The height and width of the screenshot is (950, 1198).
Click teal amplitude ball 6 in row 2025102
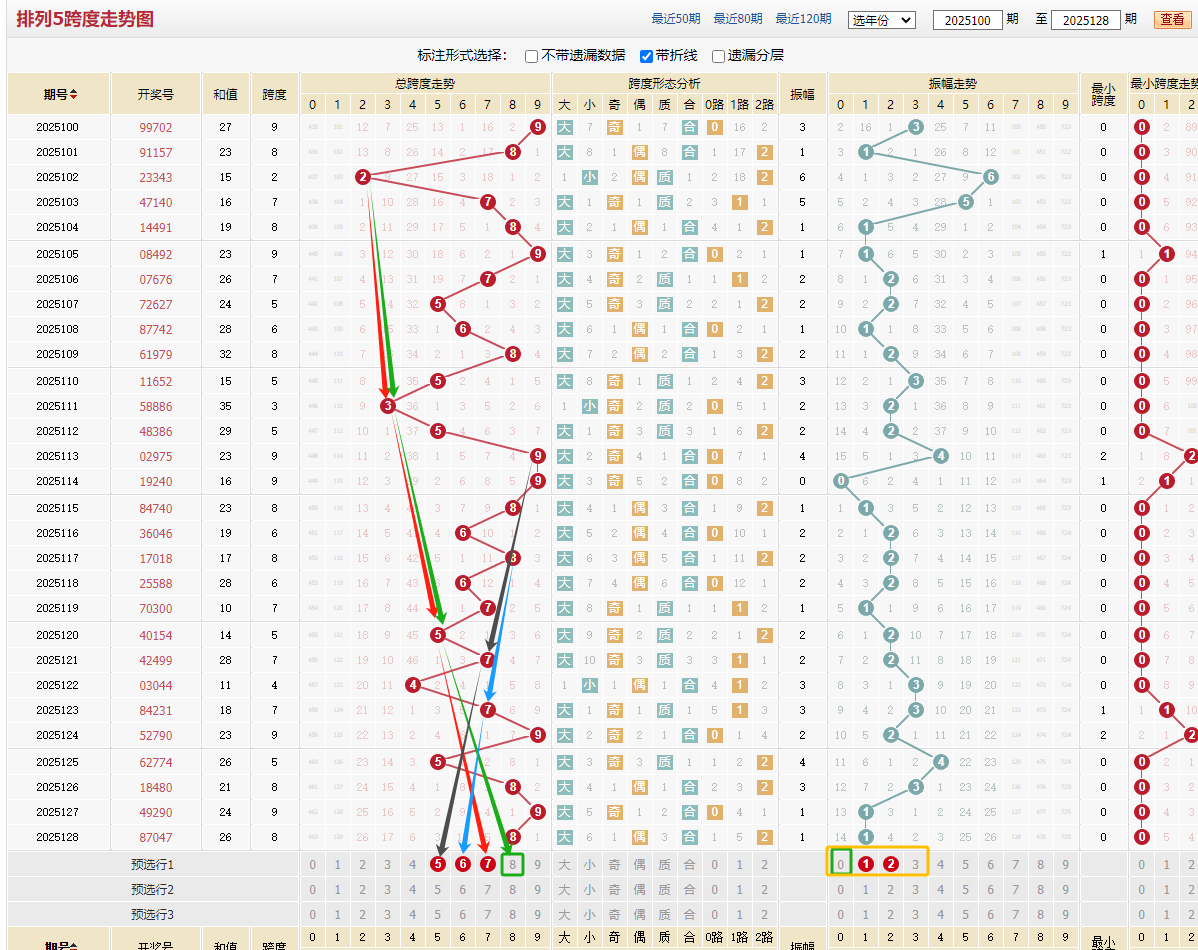(x=991, y=177)
